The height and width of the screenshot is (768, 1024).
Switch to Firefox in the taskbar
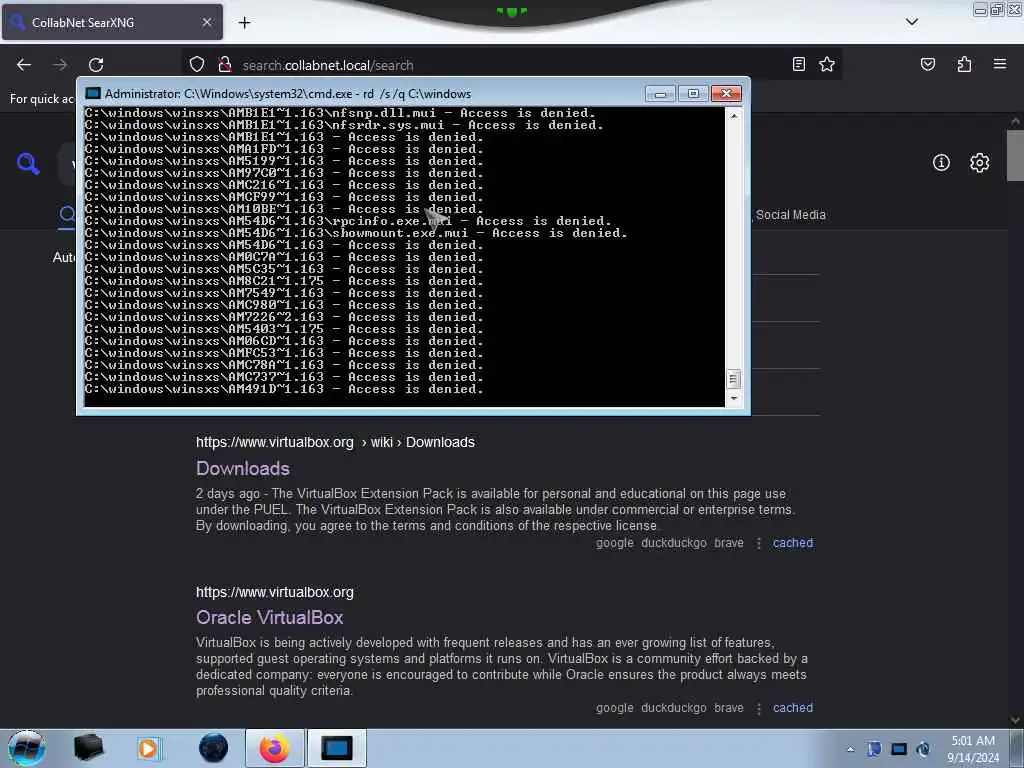275,748
